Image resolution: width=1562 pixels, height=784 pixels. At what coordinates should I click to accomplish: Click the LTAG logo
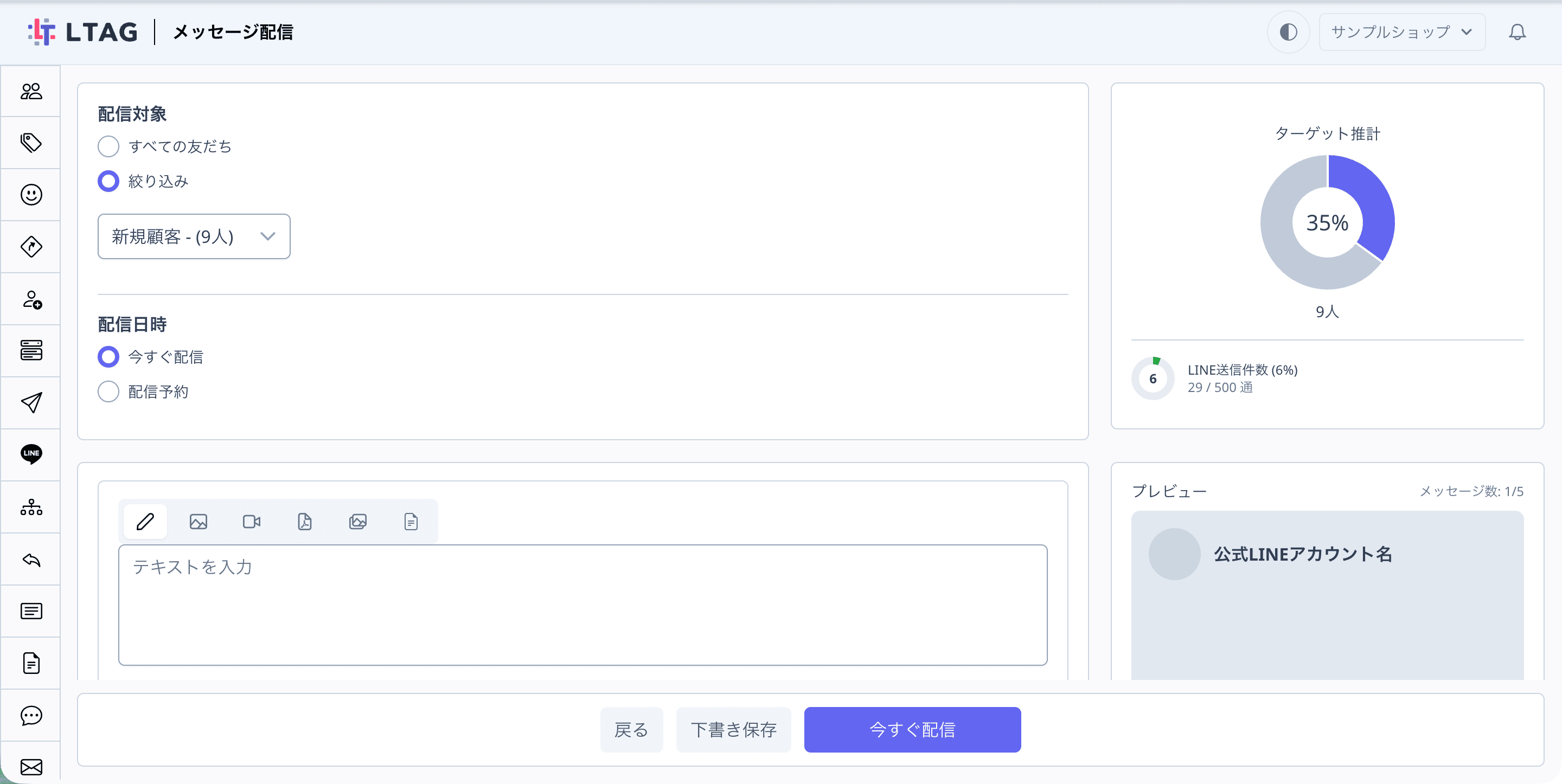(83, 32)
